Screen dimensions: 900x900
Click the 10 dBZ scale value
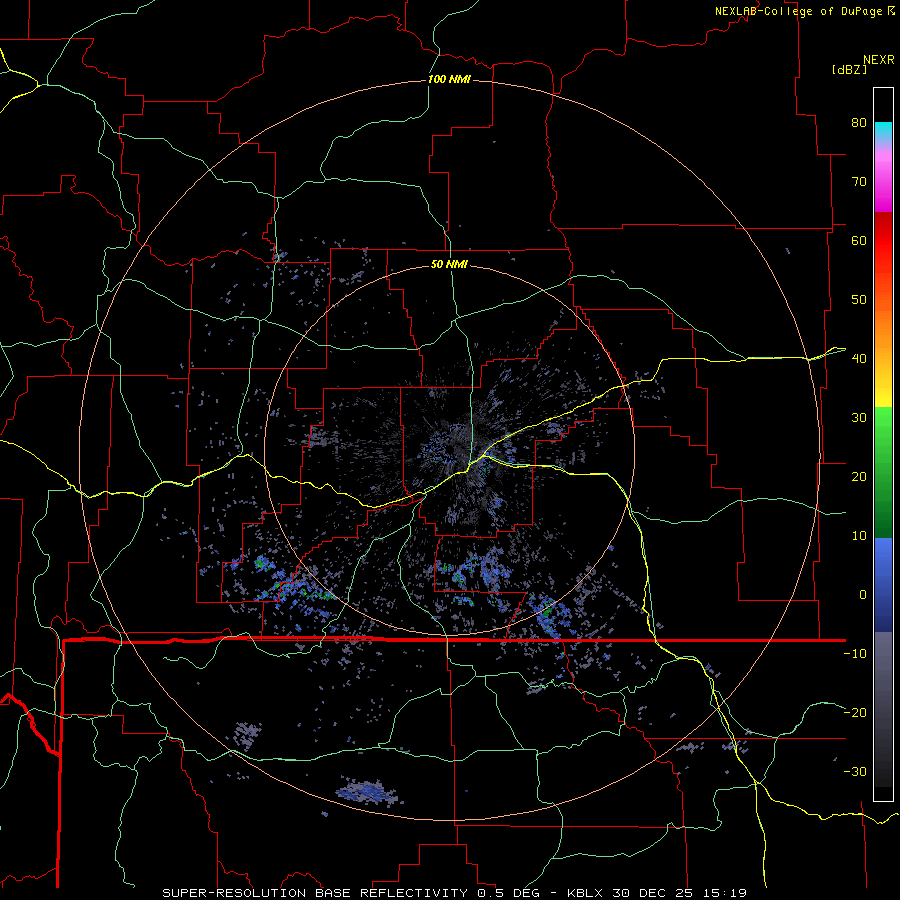(859, 536)
